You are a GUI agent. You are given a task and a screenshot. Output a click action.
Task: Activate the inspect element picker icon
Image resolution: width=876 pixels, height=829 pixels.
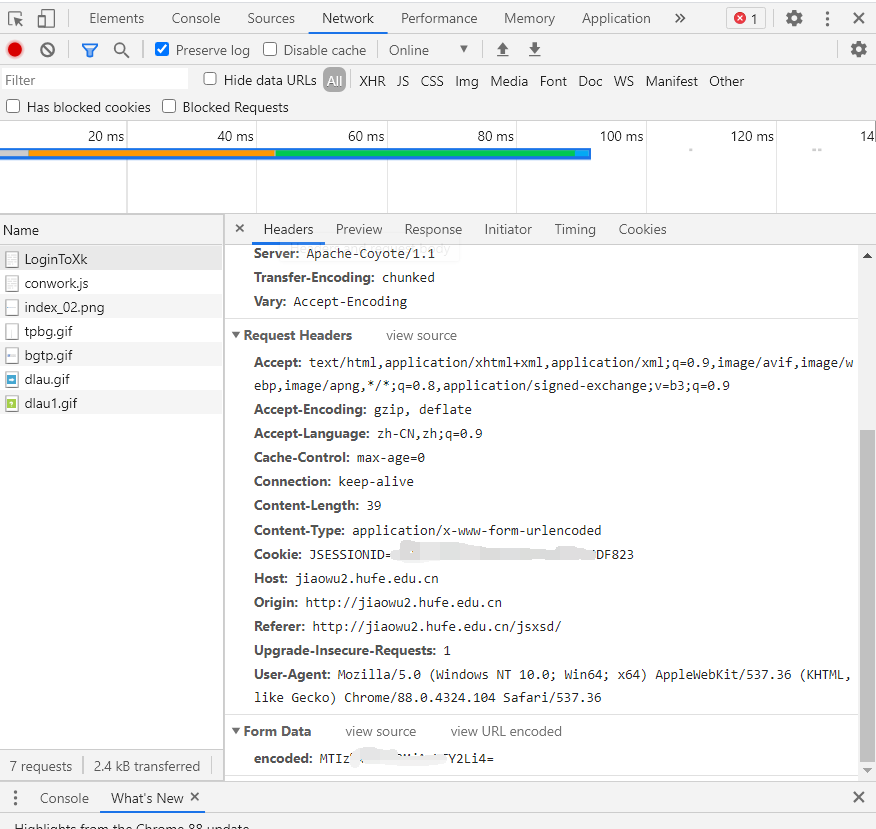[x=16, y=19]
